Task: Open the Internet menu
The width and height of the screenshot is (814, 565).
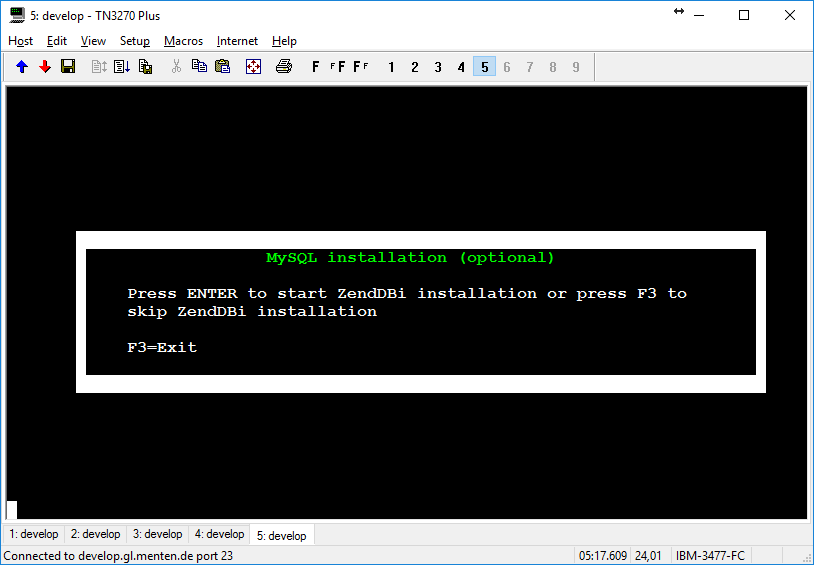Action: 237,41
